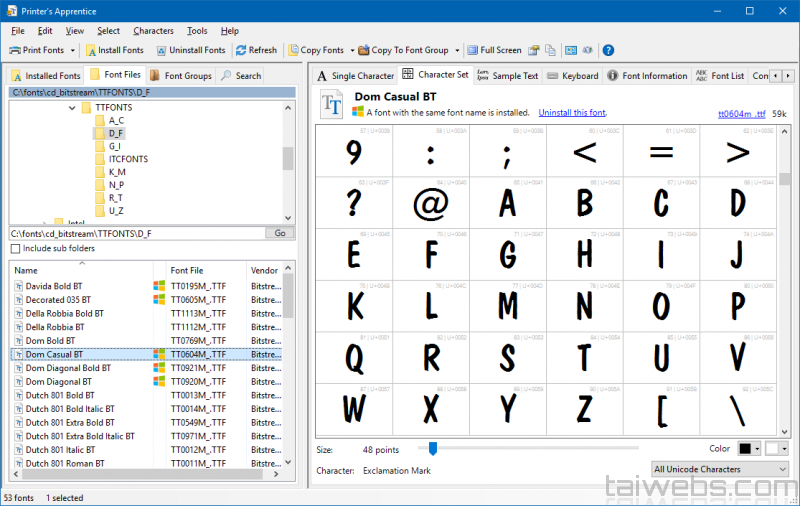Image resolution: width=800 pixels, height=506 pixels.
Task: Click the Go button next to path
Action: (280, 232)
